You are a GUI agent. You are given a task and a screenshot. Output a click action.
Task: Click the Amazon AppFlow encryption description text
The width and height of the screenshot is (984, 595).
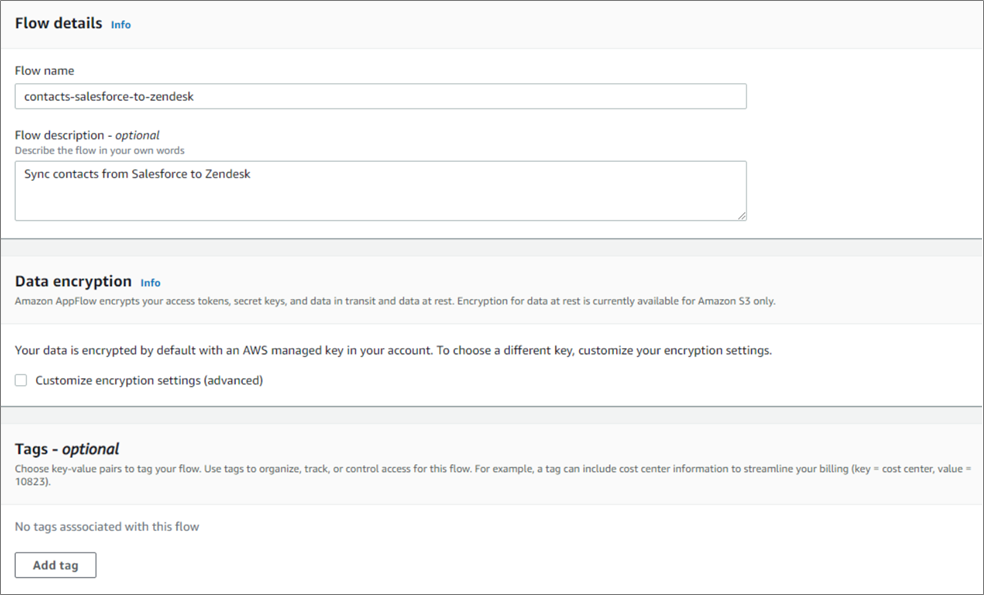[395, 301]
